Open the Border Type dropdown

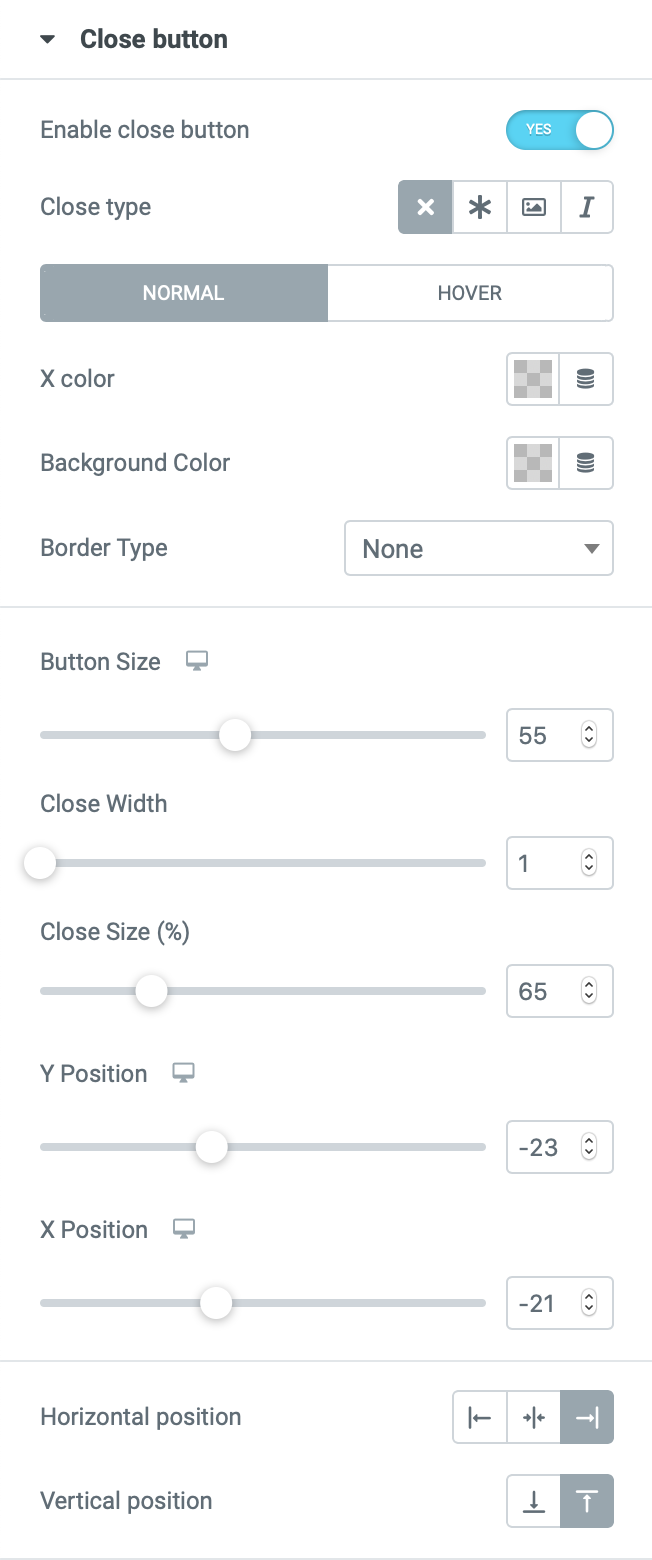click(479, 548)
